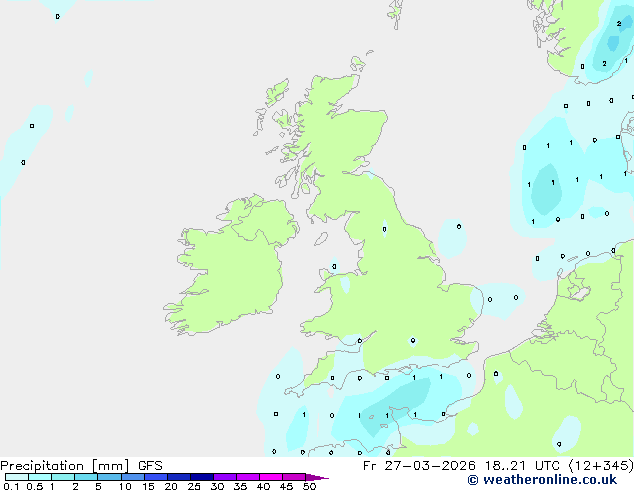The image size is (634, 490).
Task: Click the '(12+345)' forecast run text
Action: tap(601, 466)
